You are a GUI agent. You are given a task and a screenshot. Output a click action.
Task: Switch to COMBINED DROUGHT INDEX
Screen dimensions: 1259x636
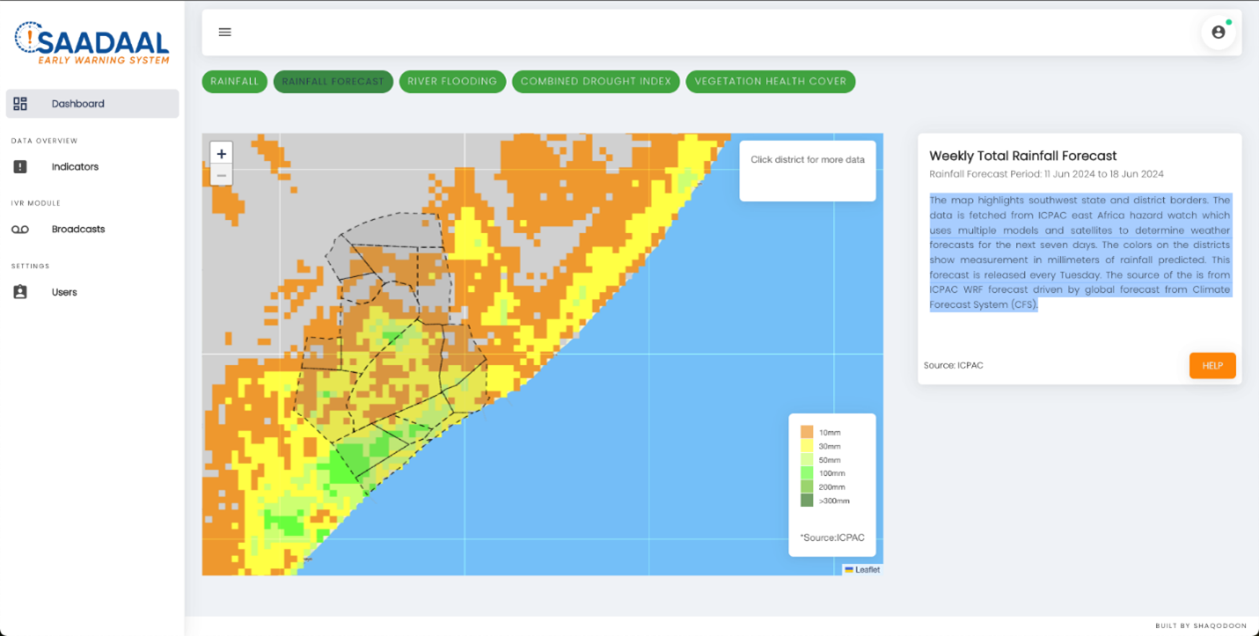click(x=595, y=81)
